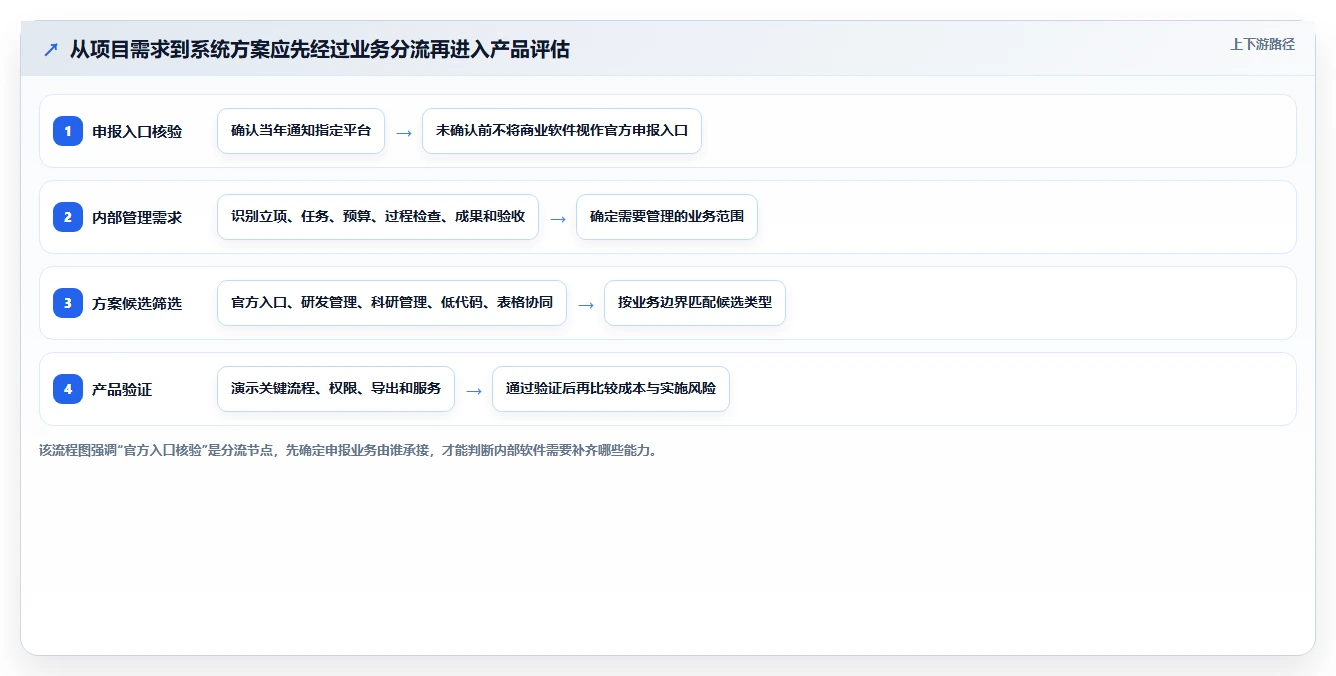Viewport: 1336px width, 676px height.
Task: Click the 通过验证后再比较成本与实施风险 box
Action: tap(611, 389)
